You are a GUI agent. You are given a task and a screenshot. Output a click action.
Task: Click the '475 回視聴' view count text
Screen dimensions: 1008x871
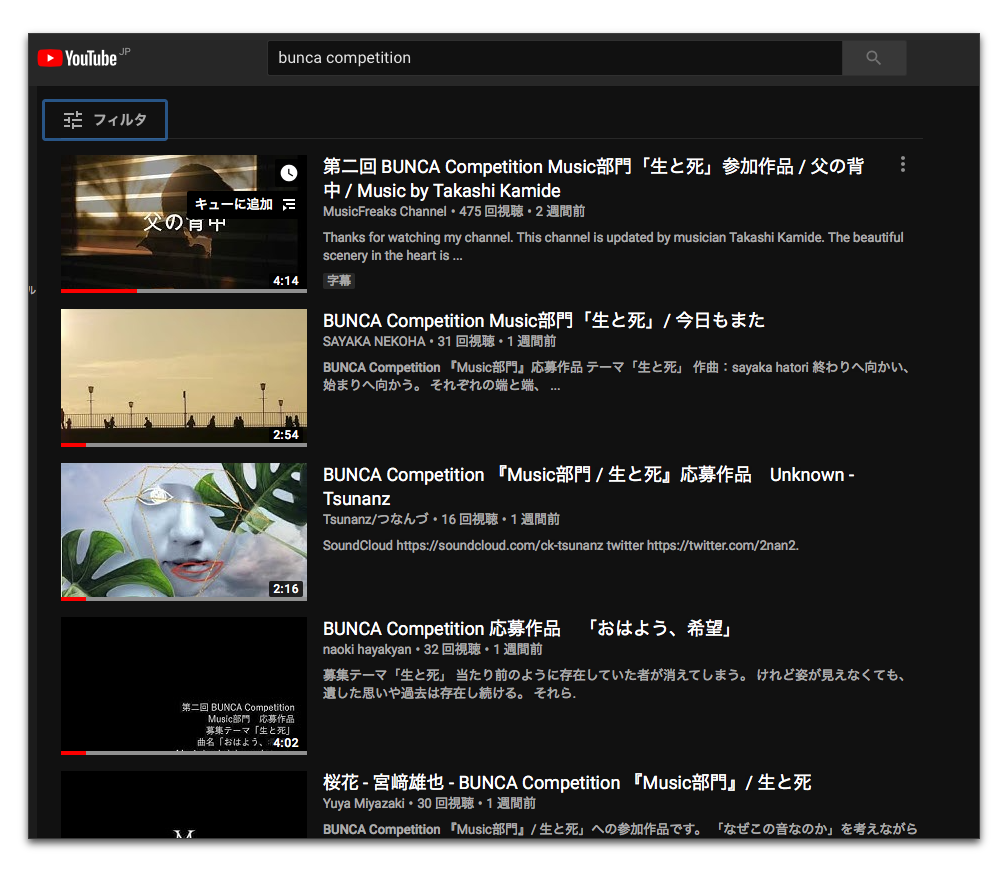point(491,211)
